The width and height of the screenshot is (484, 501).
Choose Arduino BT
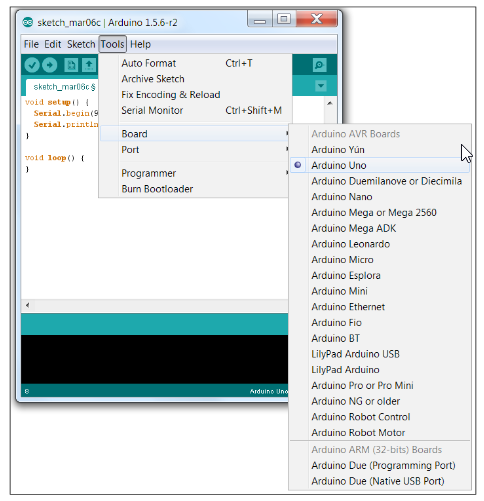point(380,338)
